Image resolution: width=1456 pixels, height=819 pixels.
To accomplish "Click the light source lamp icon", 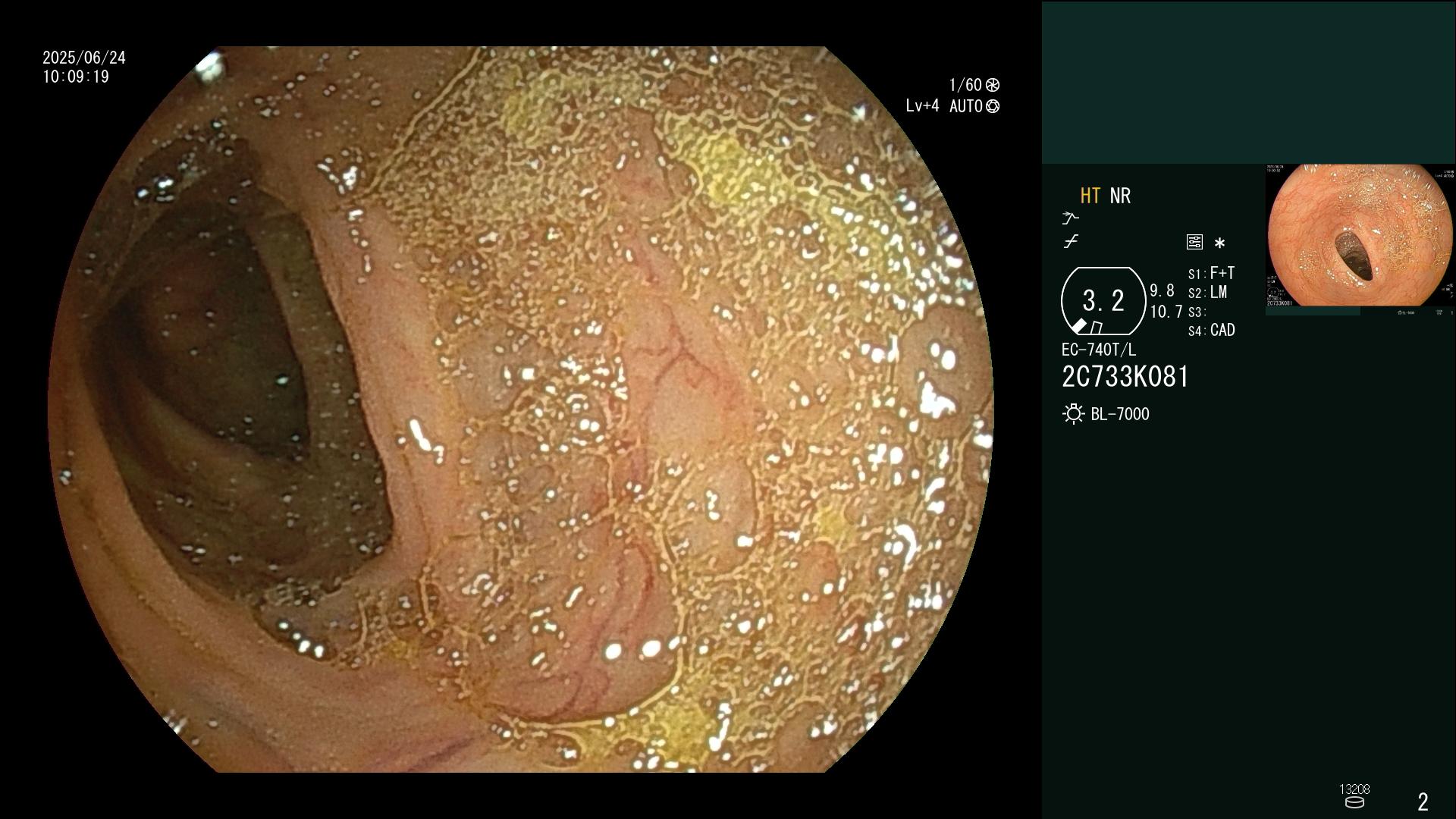I will (x=1073, y=414).
